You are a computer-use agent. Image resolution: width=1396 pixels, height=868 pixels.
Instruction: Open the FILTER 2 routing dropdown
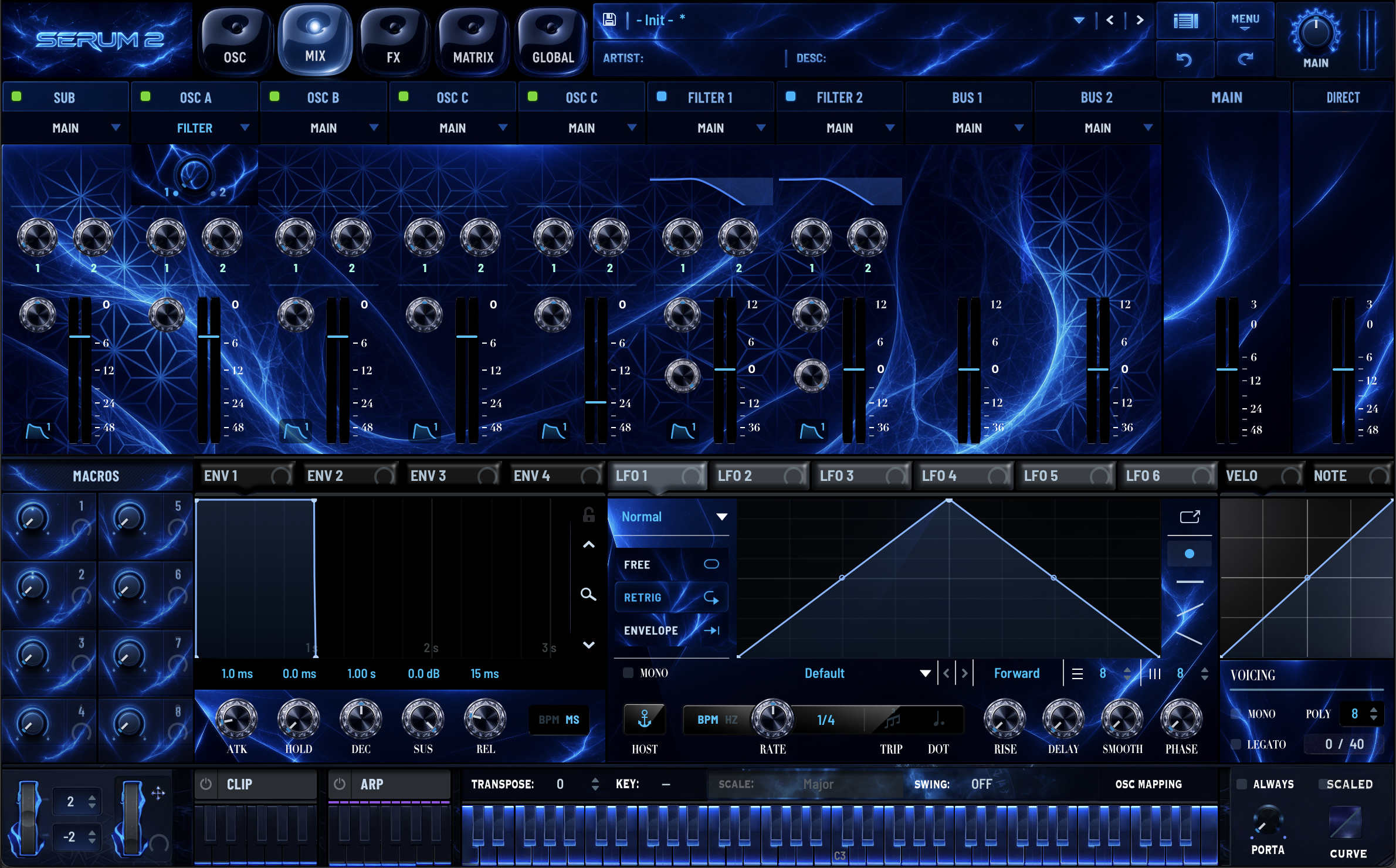[840, 128]
